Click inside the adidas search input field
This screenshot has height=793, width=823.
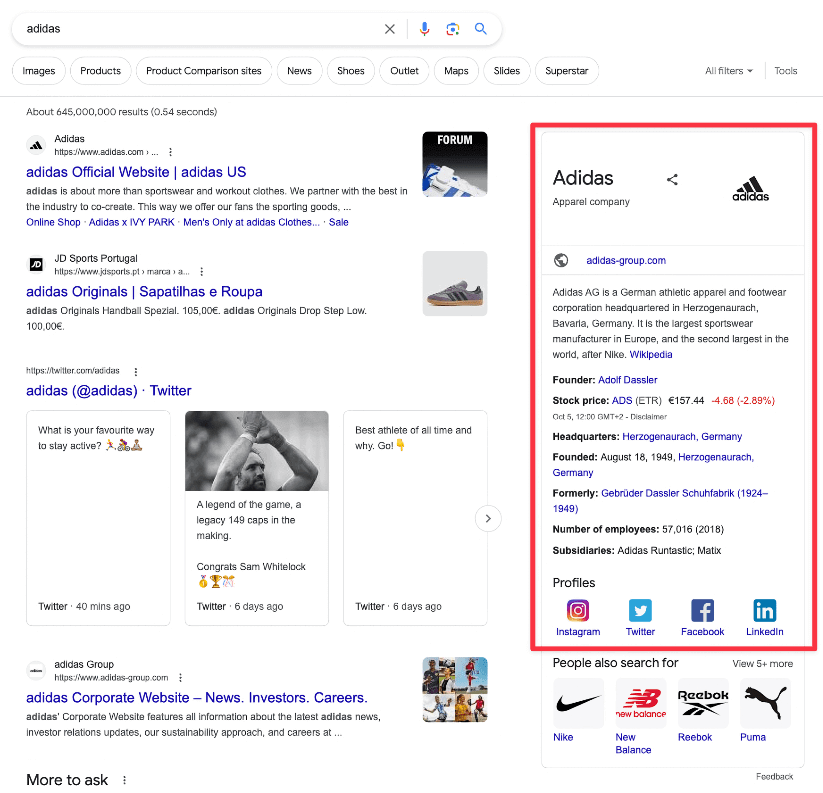tap(200, 29)
